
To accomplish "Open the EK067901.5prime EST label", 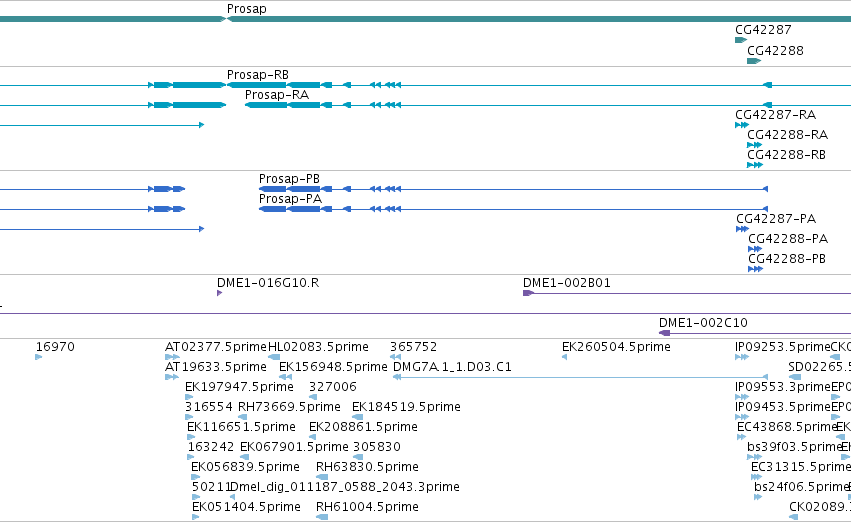I will (294, 448).
